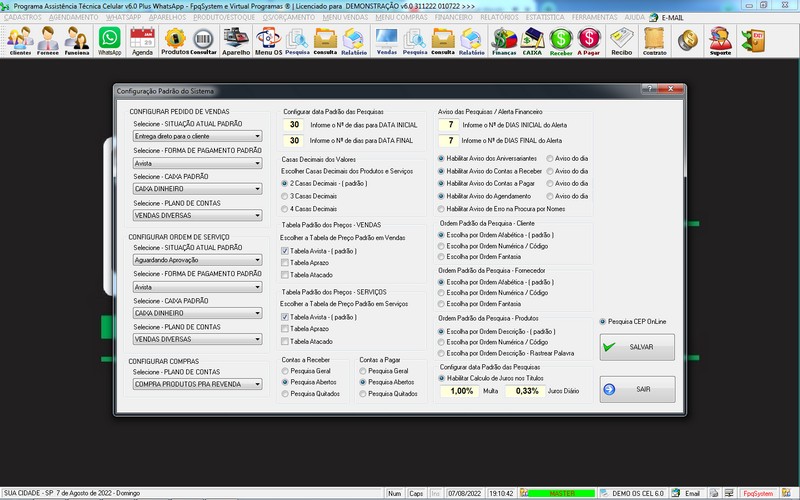Click the DATA INICIAL days field

pyautogui.click(x=294, y=125)
